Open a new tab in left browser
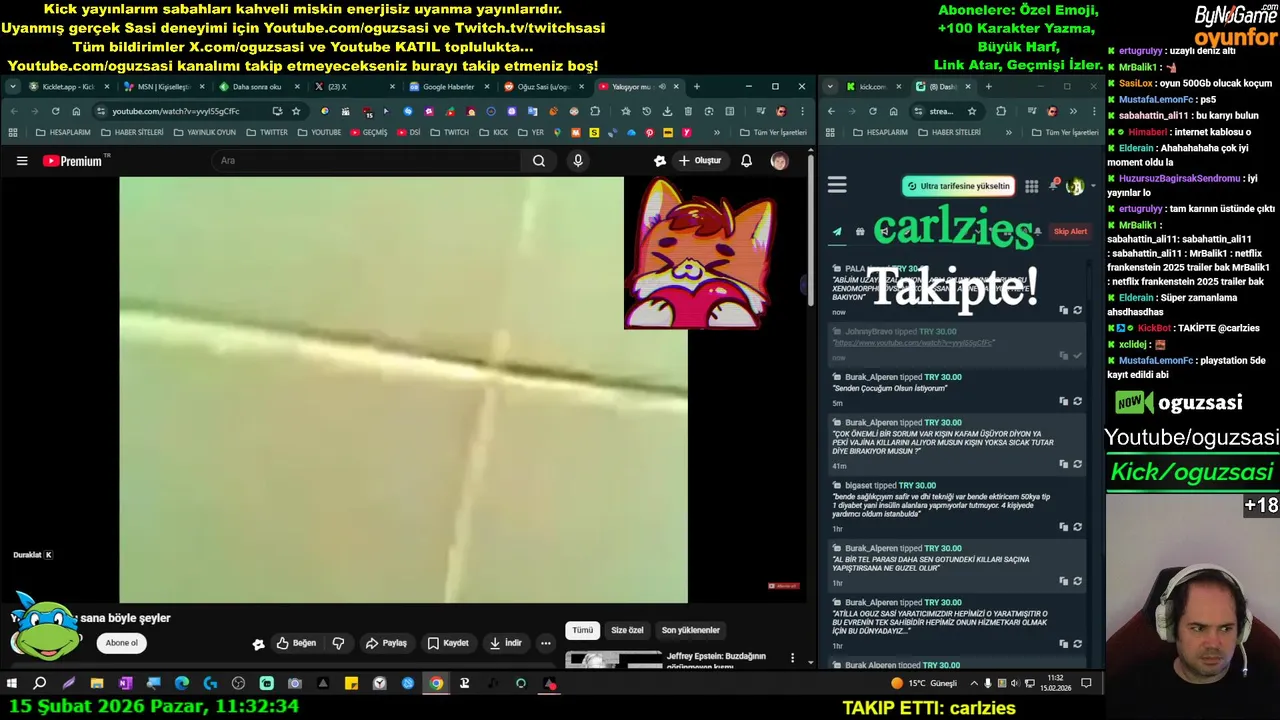The width and height of the screenshot is (1280, 720). point(696,87)
